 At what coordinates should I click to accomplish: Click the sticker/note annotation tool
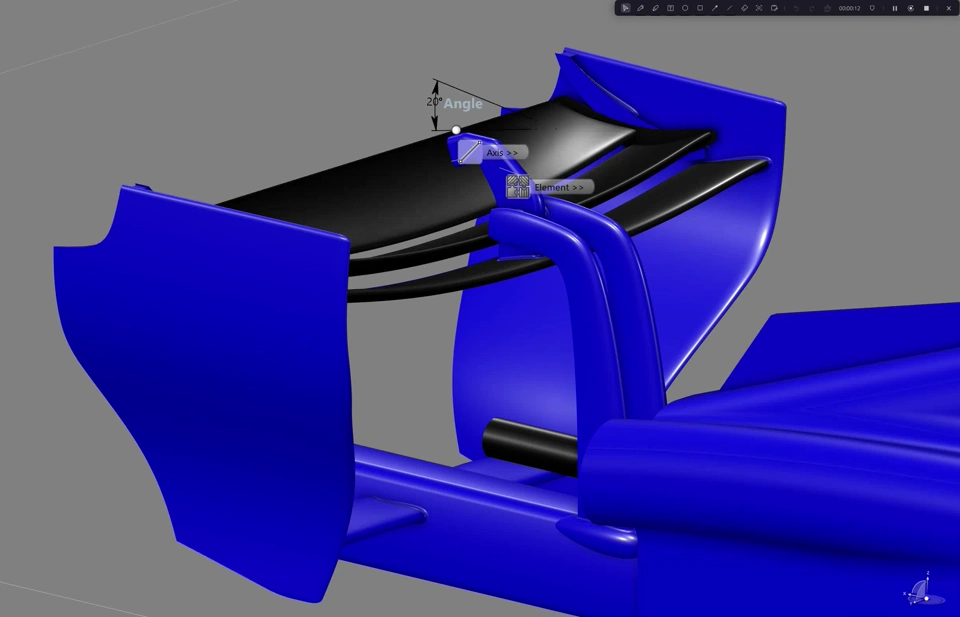pyautogui.click(x=774, y=8)
